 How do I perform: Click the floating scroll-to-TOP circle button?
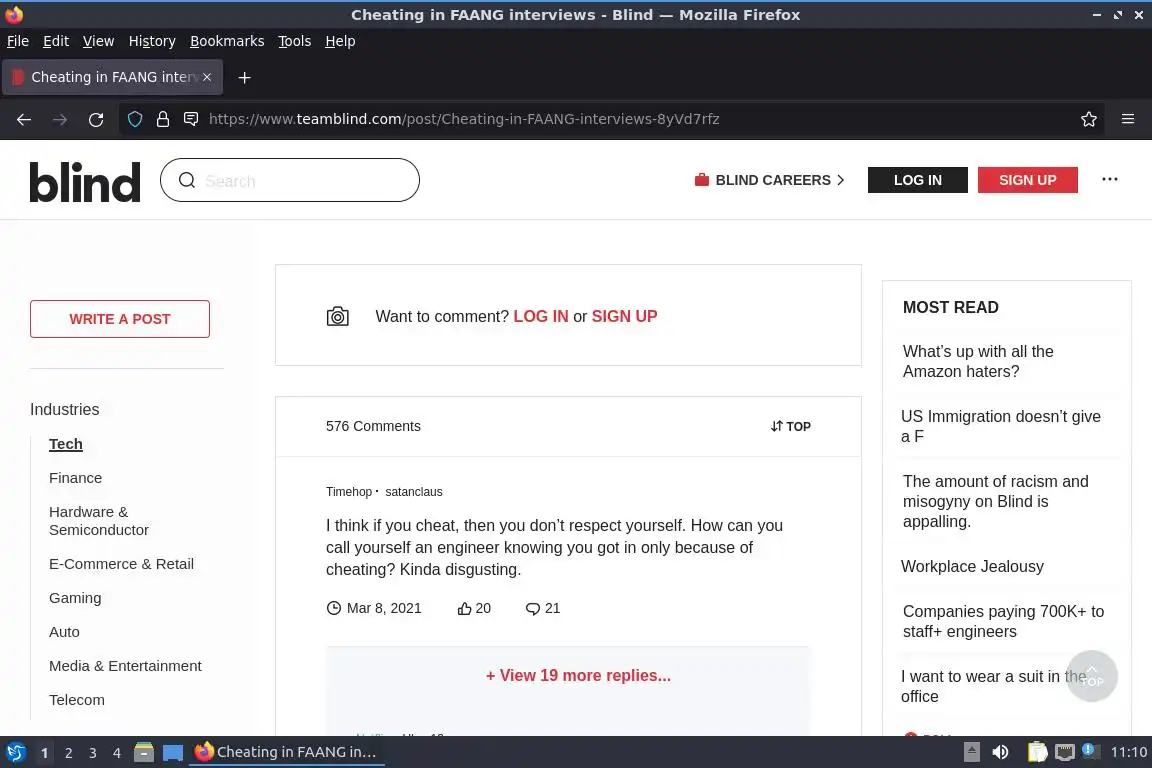pos(1092,676)
